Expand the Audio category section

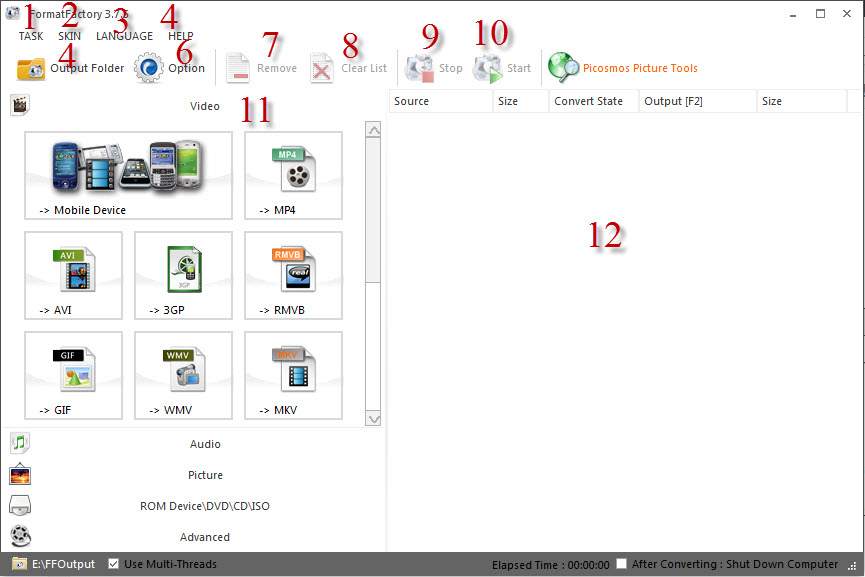(193, 444)
